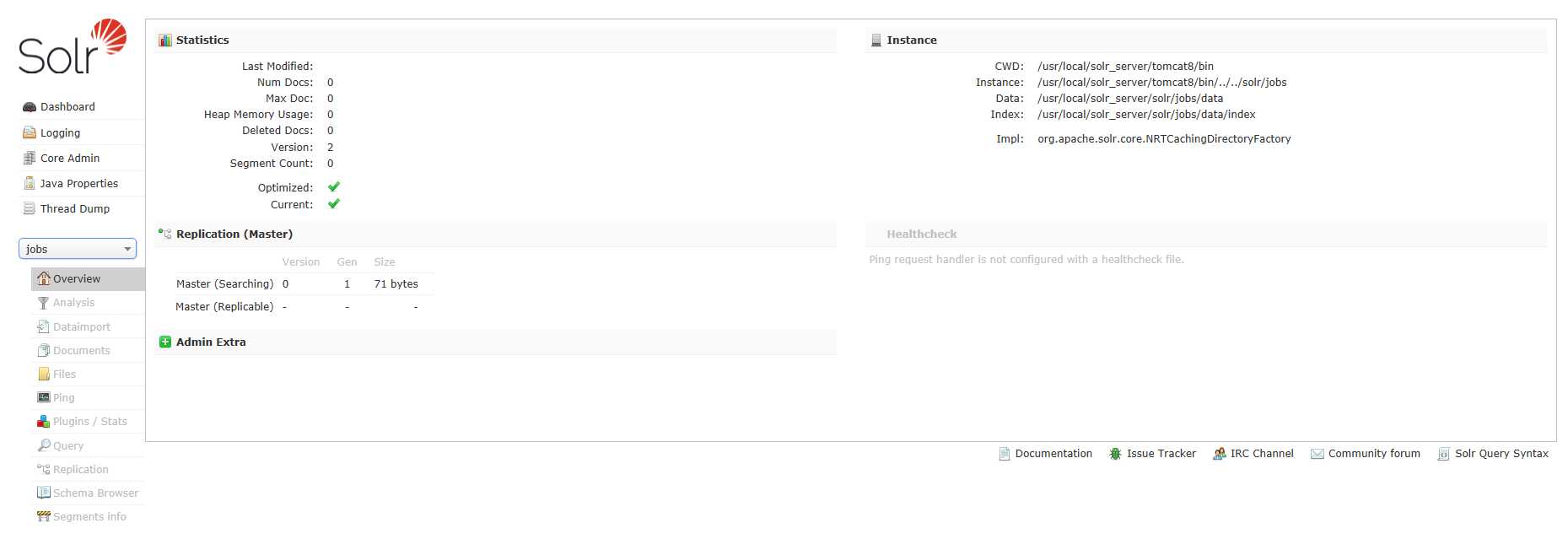Viewport: 1568px width, 539px height.
Task: Click the Impl value NRTCachingDirectoryFactory
Action: (x=1164, y=139)
